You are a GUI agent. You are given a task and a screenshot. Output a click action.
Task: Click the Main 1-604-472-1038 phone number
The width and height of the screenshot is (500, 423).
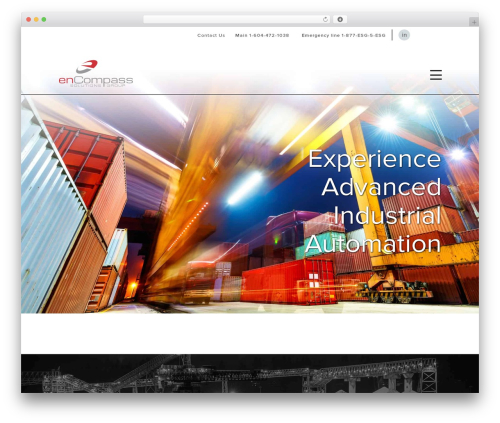click(262, 35)
